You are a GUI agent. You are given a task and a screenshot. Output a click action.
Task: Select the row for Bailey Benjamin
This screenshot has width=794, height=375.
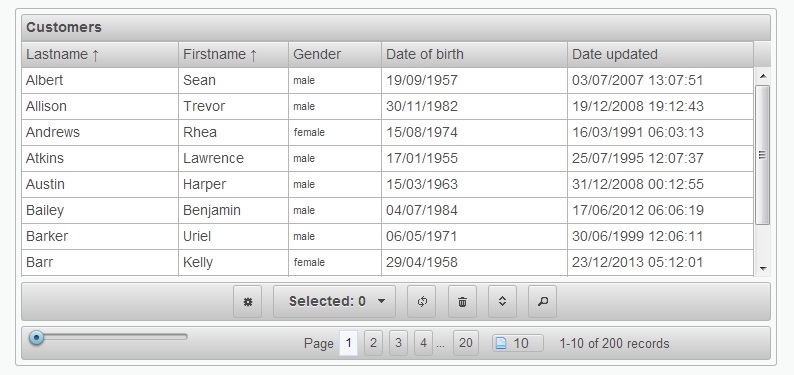coord(387,210)
